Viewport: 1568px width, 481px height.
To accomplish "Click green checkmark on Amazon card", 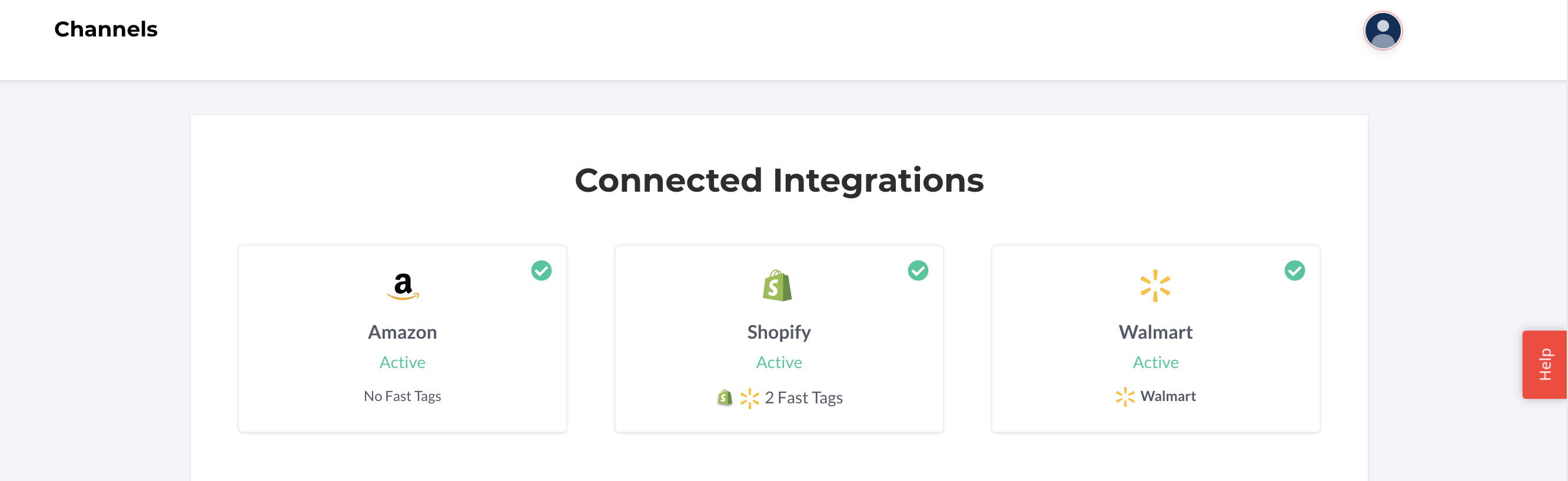I will 541,270.
